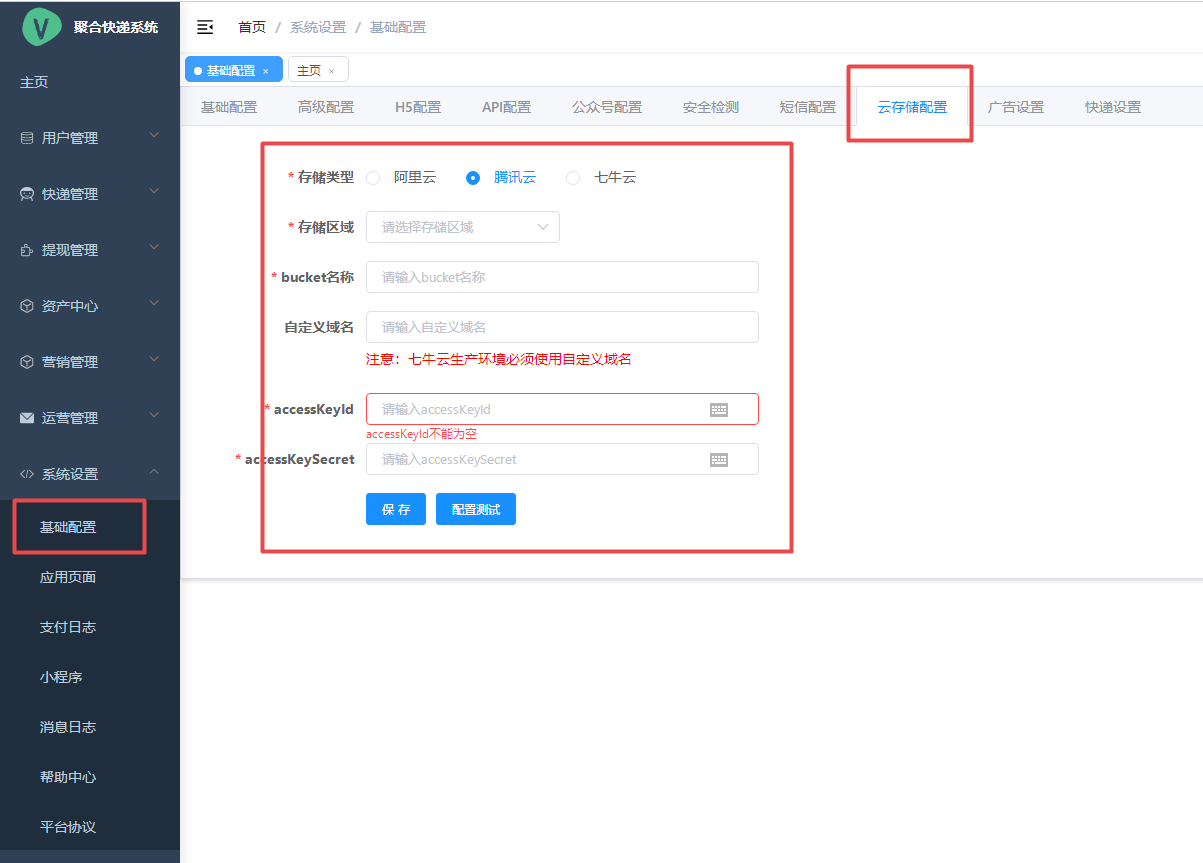Switch to the H5配置 tab
Viewport: 1203px width, 863px height.
click(418, 107)
